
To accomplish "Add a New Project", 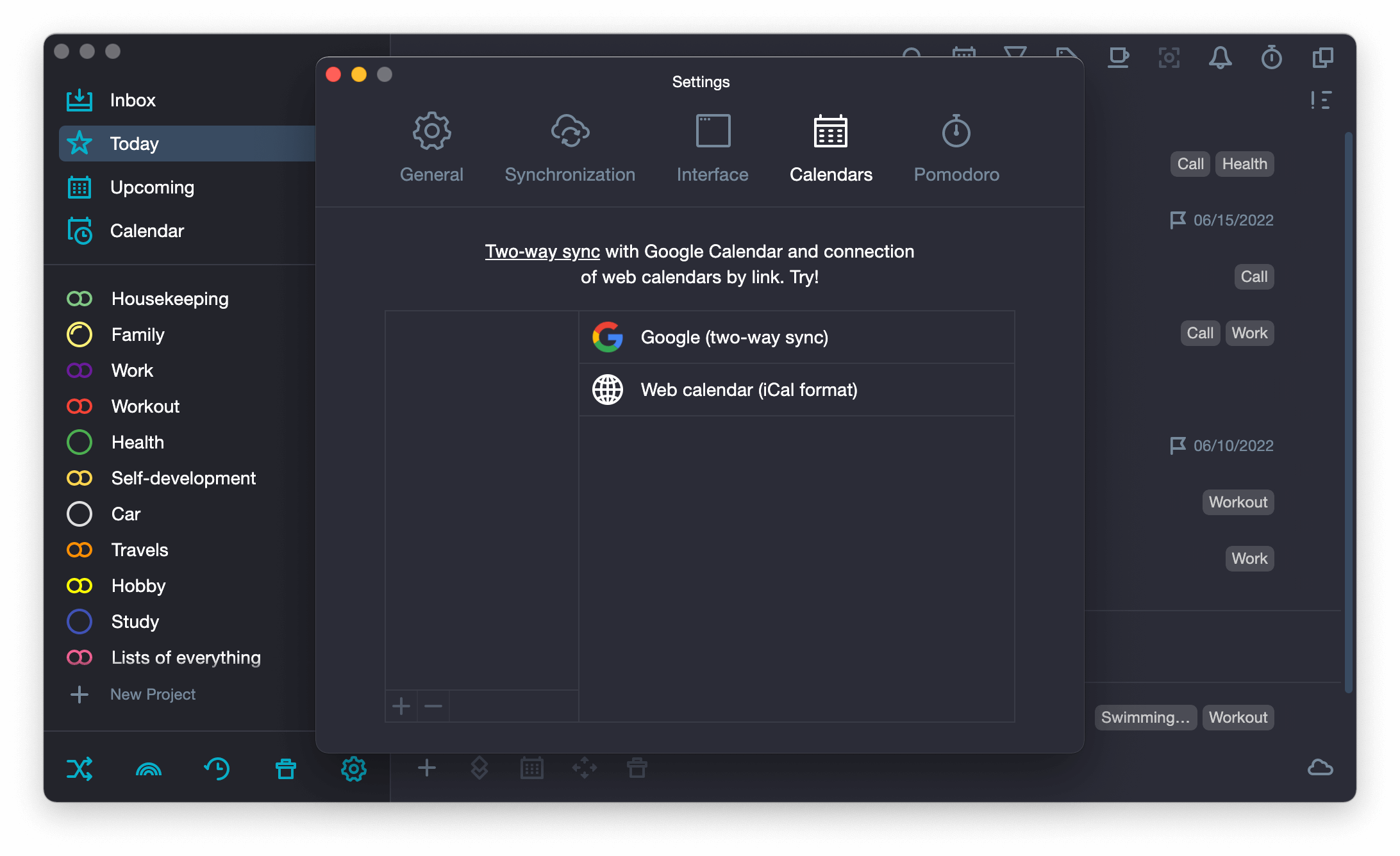I will pos(153,694).
